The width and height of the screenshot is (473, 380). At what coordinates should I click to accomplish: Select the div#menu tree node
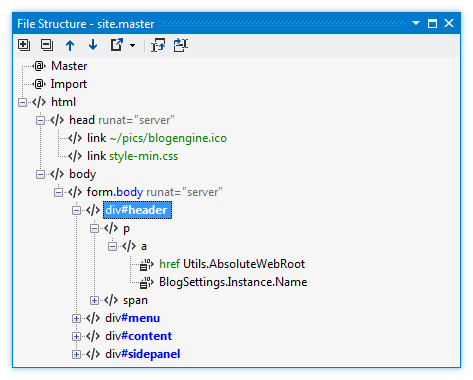click(132, 318)
